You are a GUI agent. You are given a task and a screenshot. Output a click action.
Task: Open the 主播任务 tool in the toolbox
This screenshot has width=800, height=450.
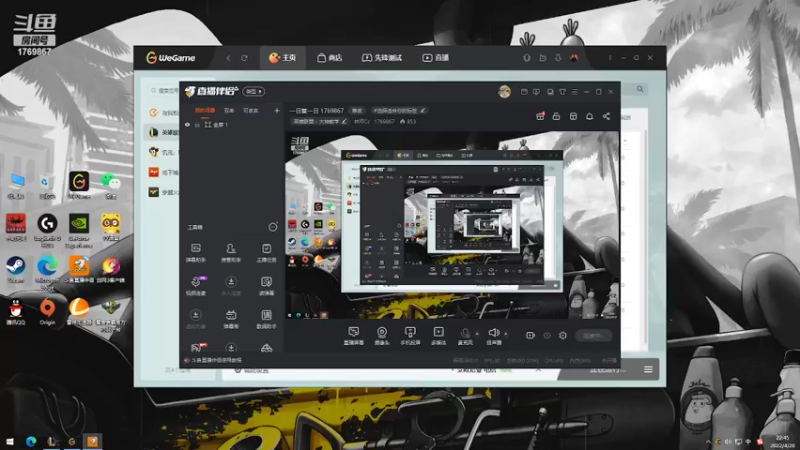[266, 253]
